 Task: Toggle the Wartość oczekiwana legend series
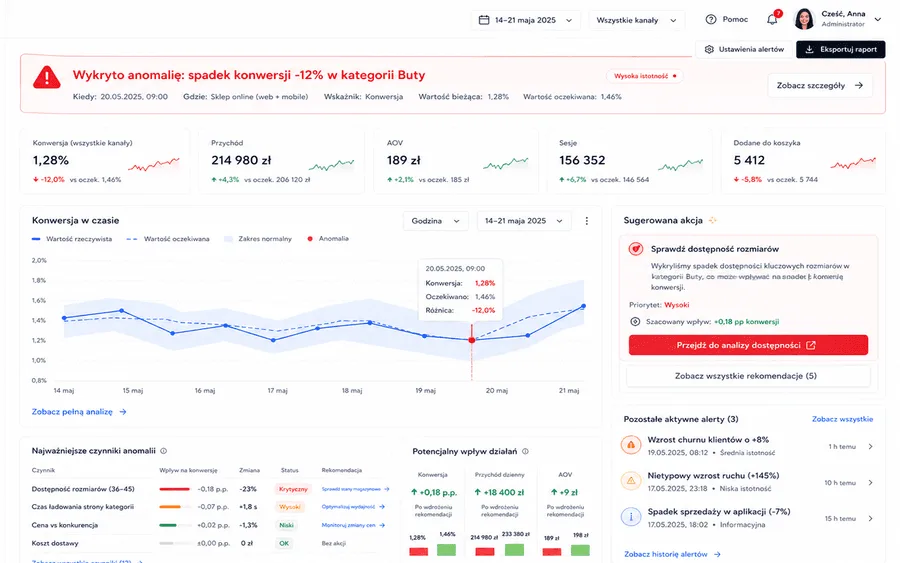[x=168, y=239]
